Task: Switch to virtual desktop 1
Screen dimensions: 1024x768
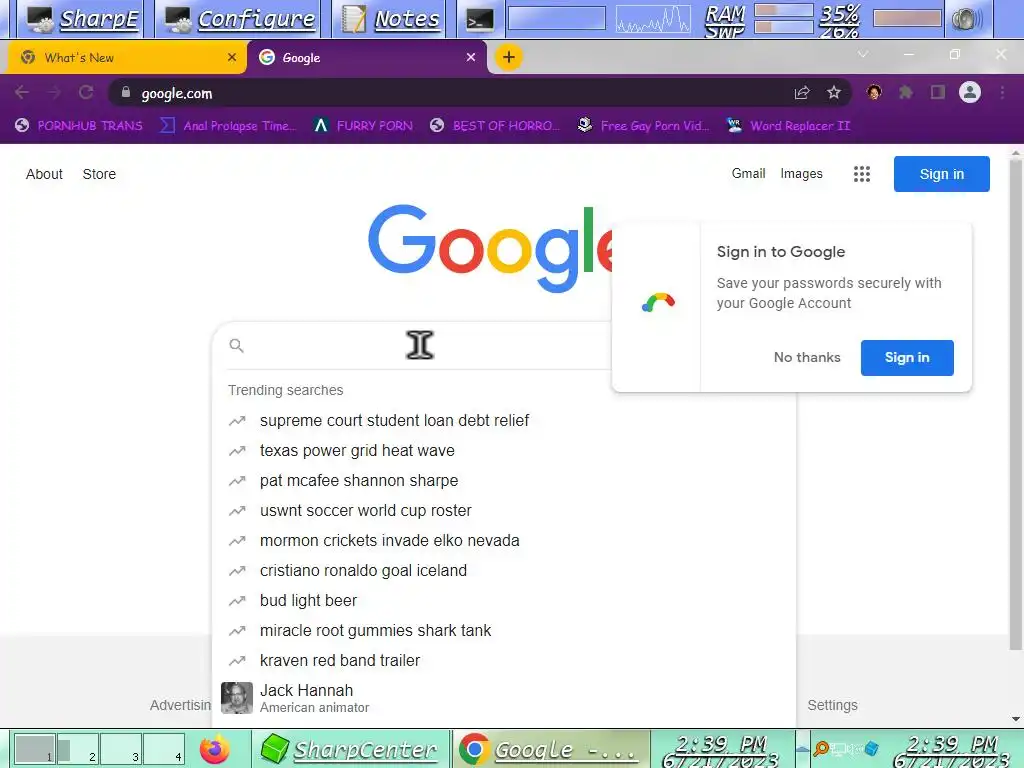Action: 35,748
